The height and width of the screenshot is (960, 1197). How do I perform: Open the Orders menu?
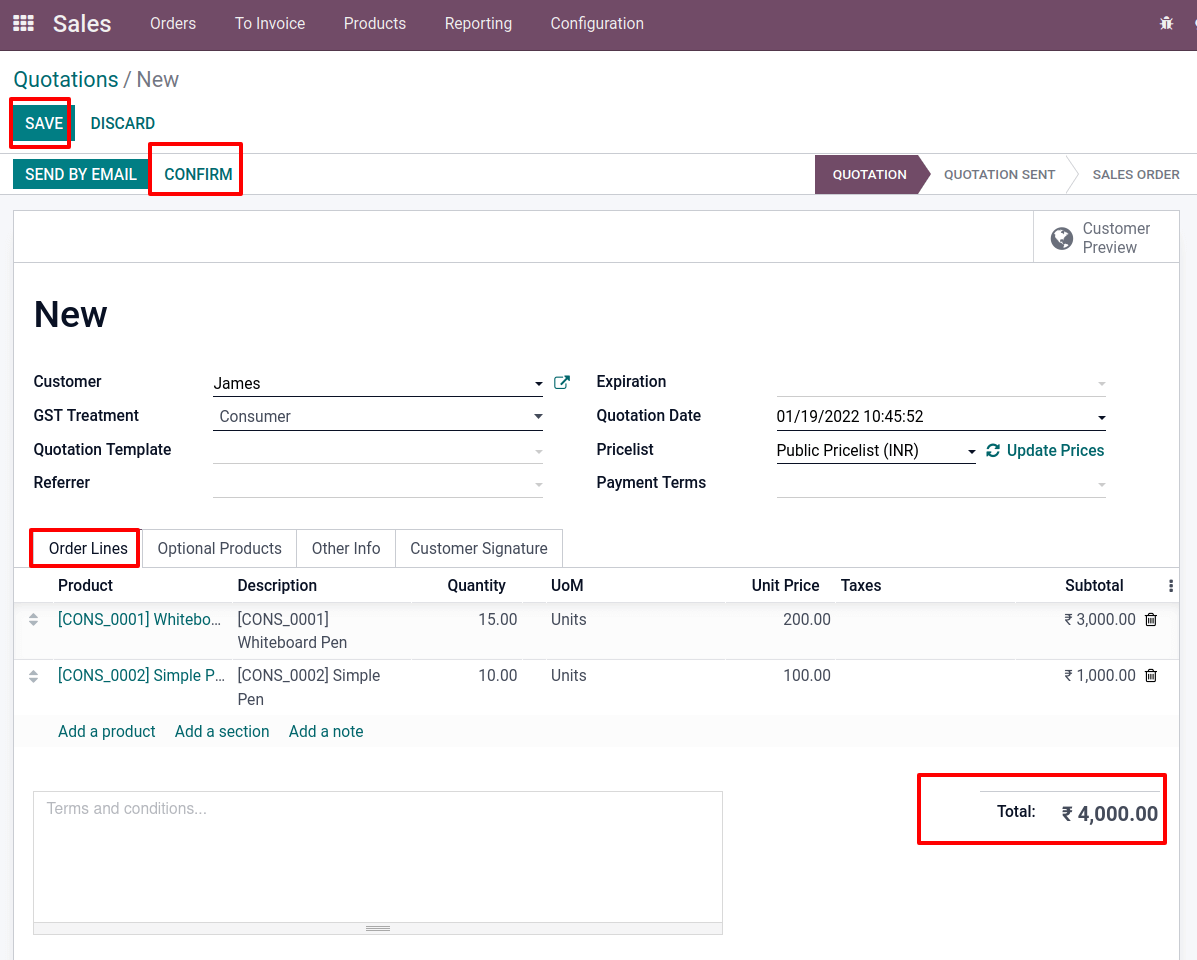click(173, 24)
